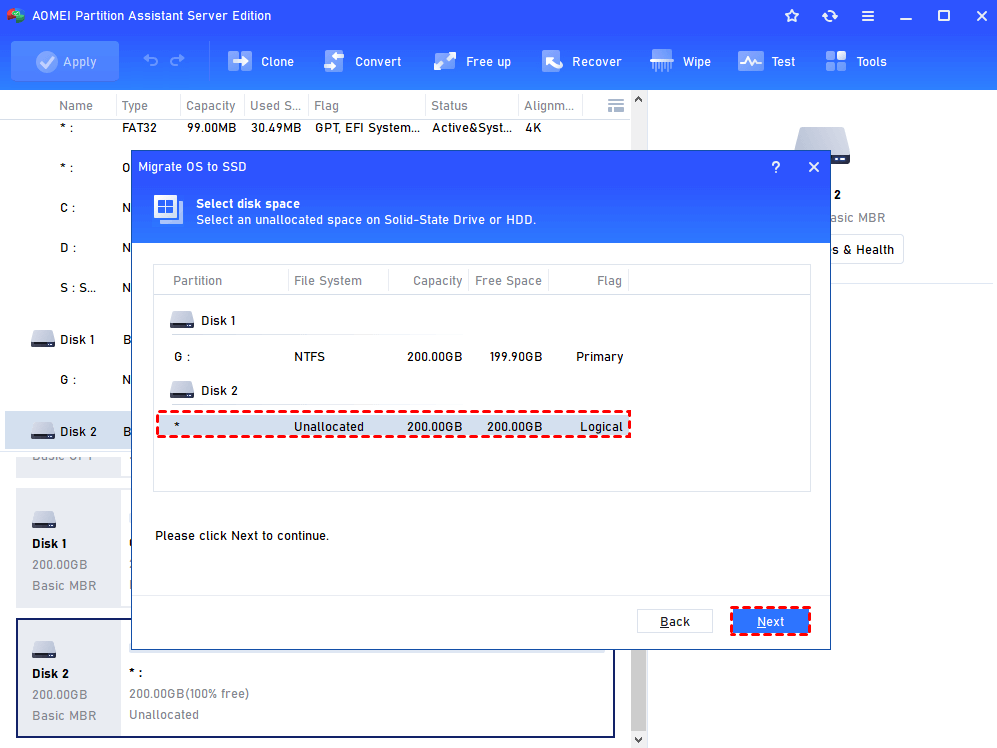Open the Recover tool
The height and width of the screenshot is (748, 997).
click(581, 62)
